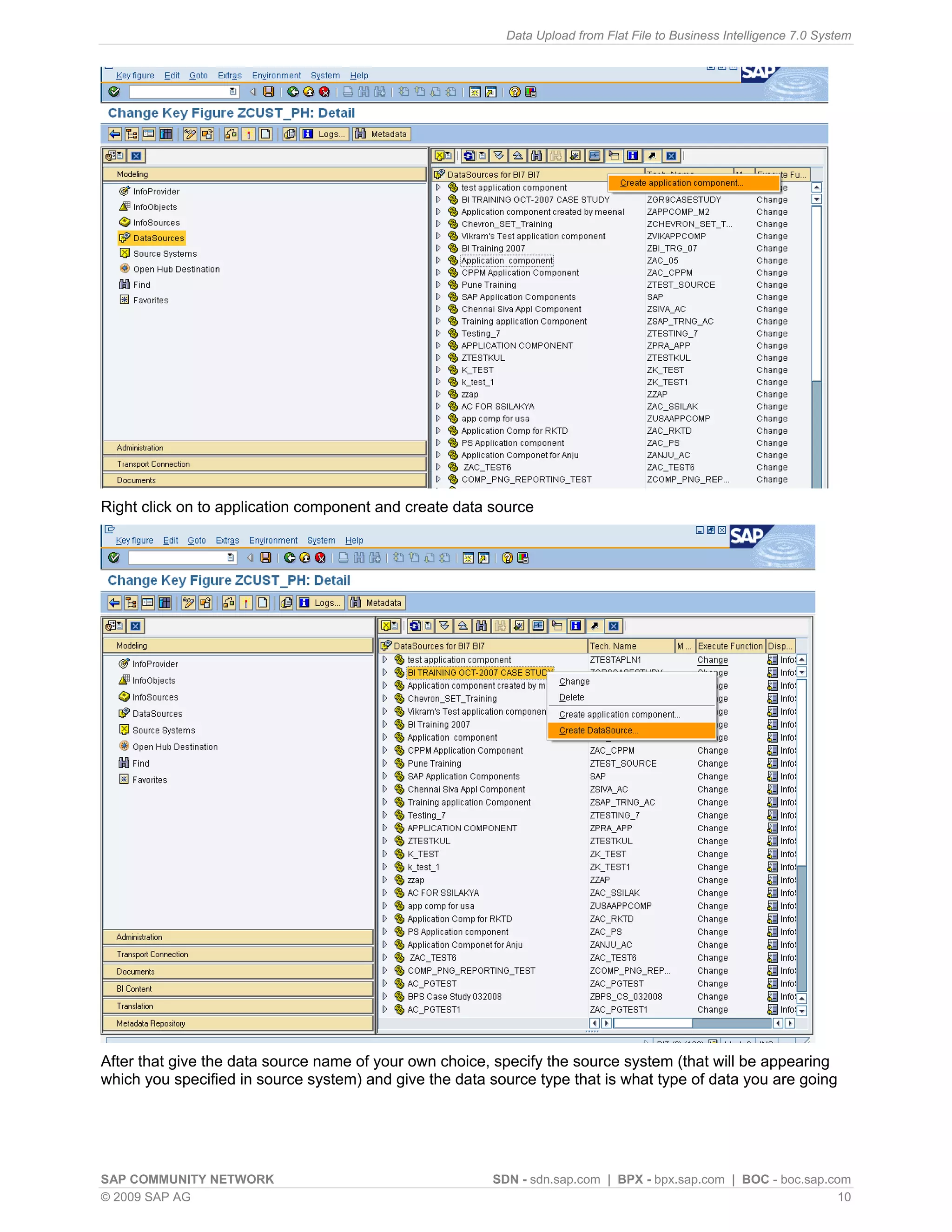This screenshot has height=1232, width=952.
Task: Click blue left arrow icon beside hierarchy icon, lower screenshot
Action: pos(114,603)
